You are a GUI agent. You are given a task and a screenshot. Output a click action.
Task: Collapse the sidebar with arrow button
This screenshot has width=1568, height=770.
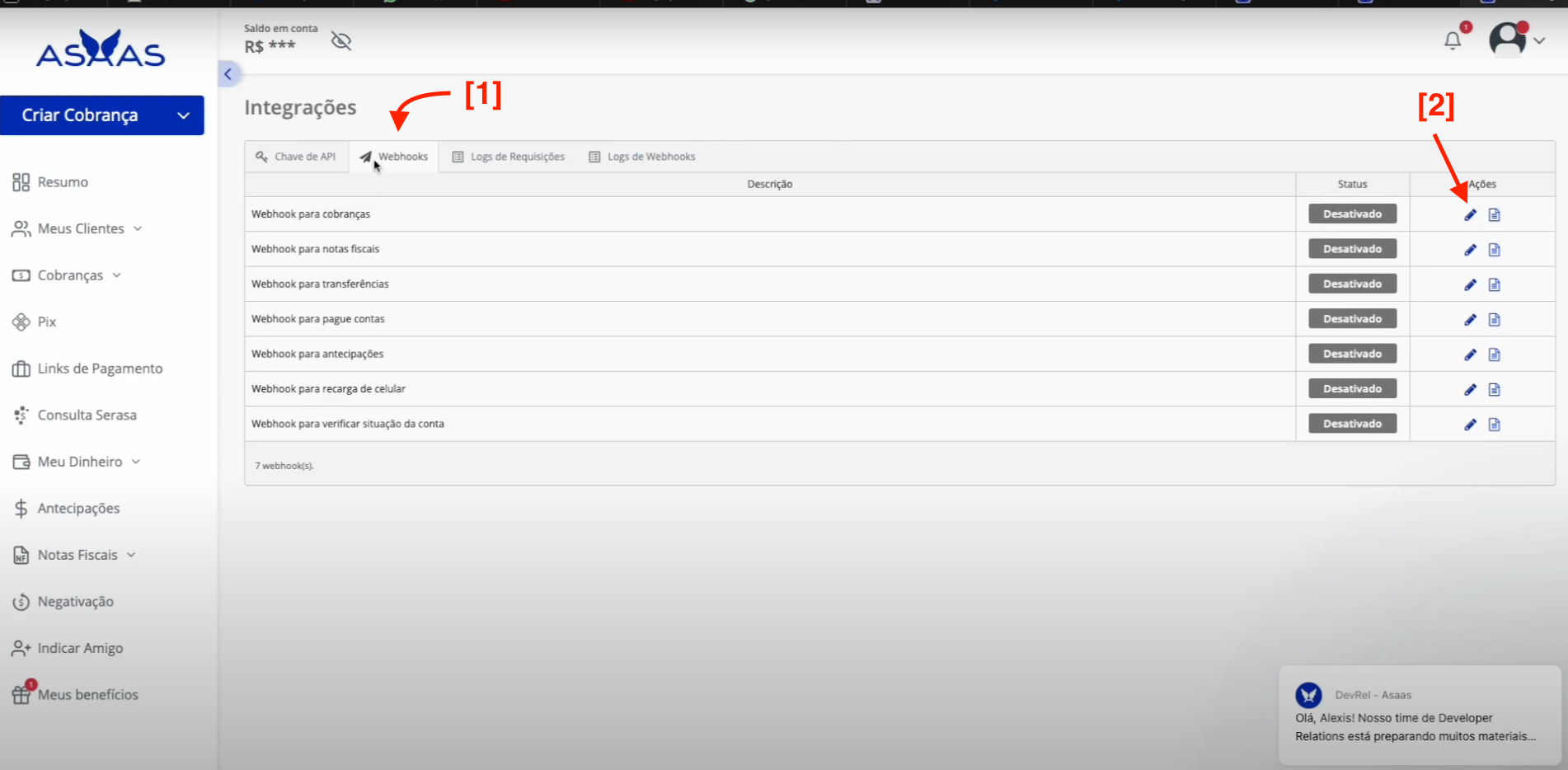[x=228, y=74]
